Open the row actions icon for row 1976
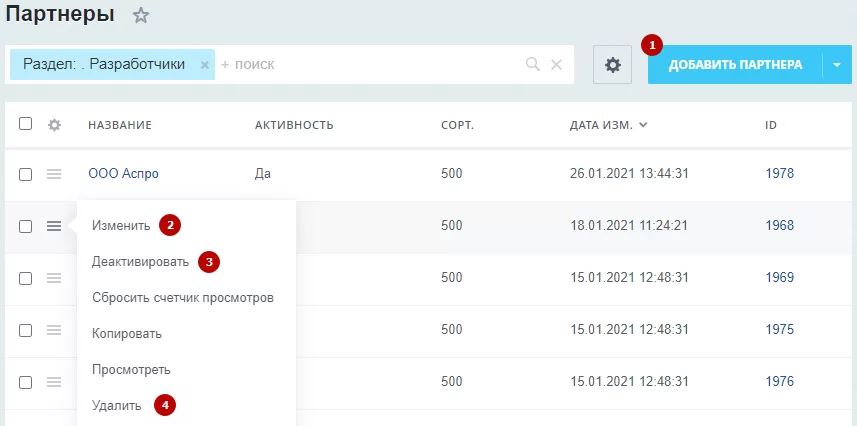 pyautogui.click(x=54, y=382)
